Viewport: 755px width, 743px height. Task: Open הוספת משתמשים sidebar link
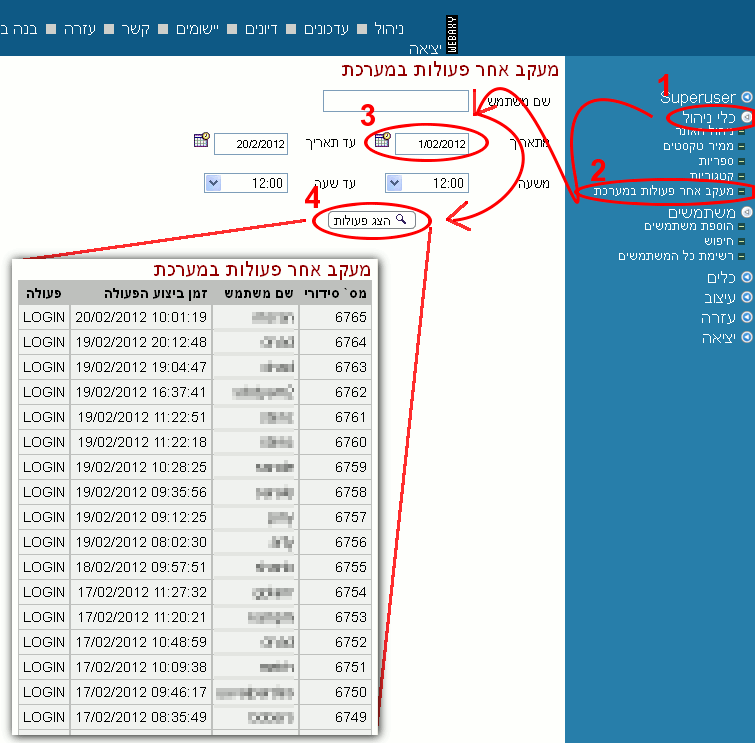(x=689, y=226)
